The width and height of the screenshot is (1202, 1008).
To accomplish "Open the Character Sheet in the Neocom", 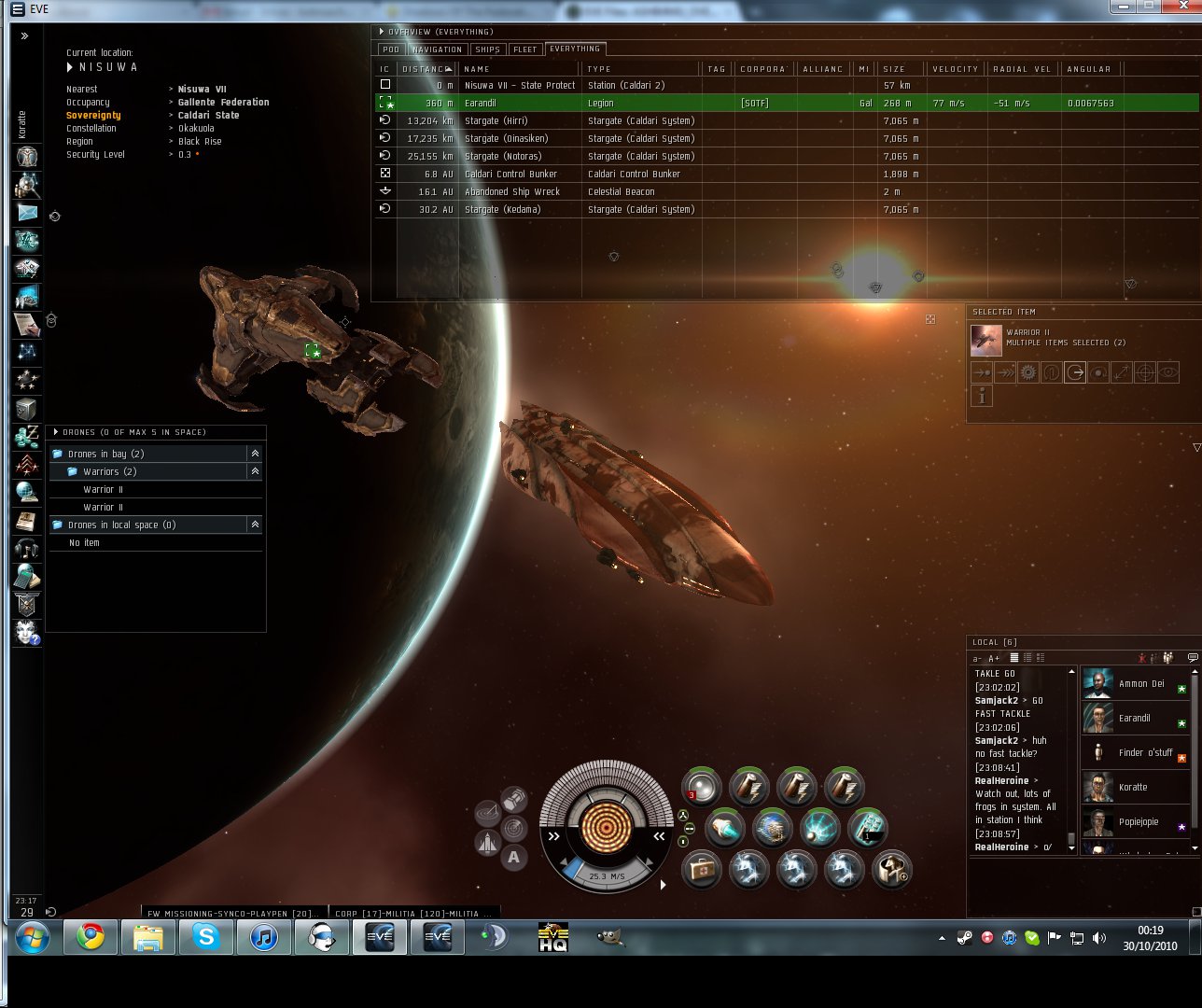I will coord(27,156).
